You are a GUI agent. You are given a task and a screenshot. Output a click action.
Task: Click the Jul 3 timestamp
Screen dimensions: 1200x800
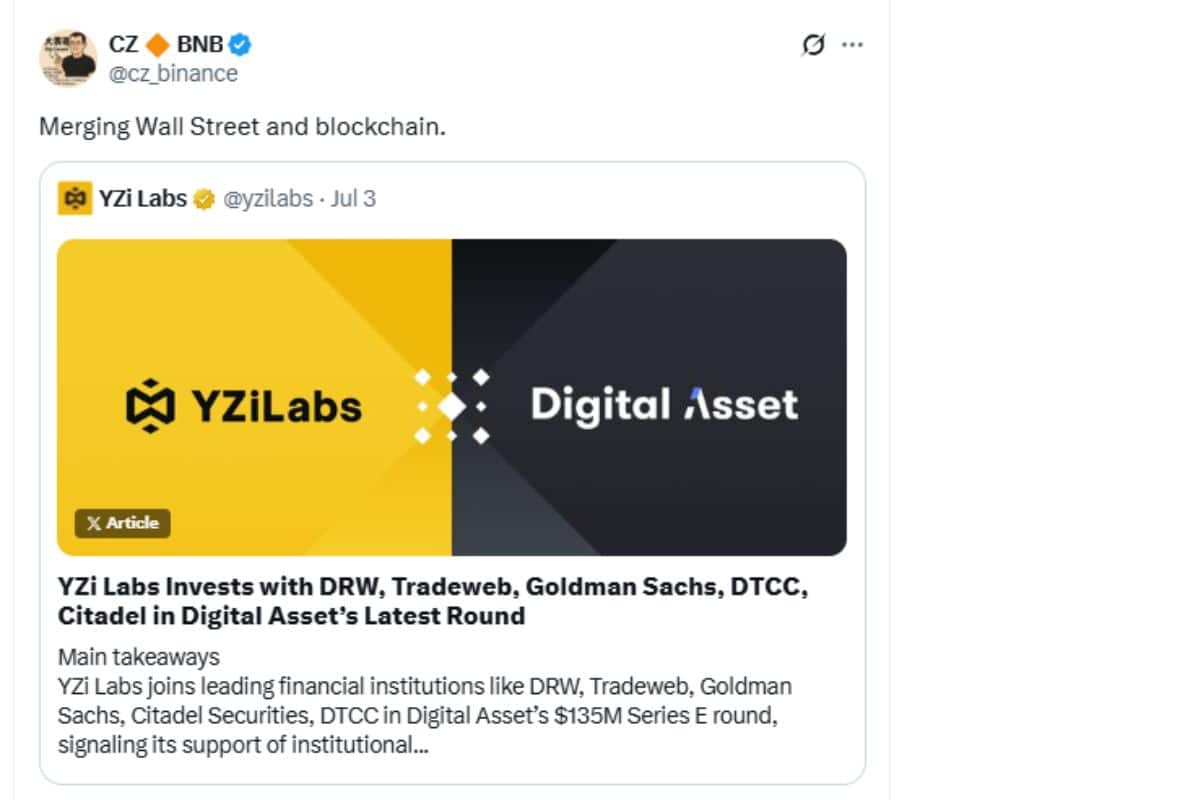353,199
